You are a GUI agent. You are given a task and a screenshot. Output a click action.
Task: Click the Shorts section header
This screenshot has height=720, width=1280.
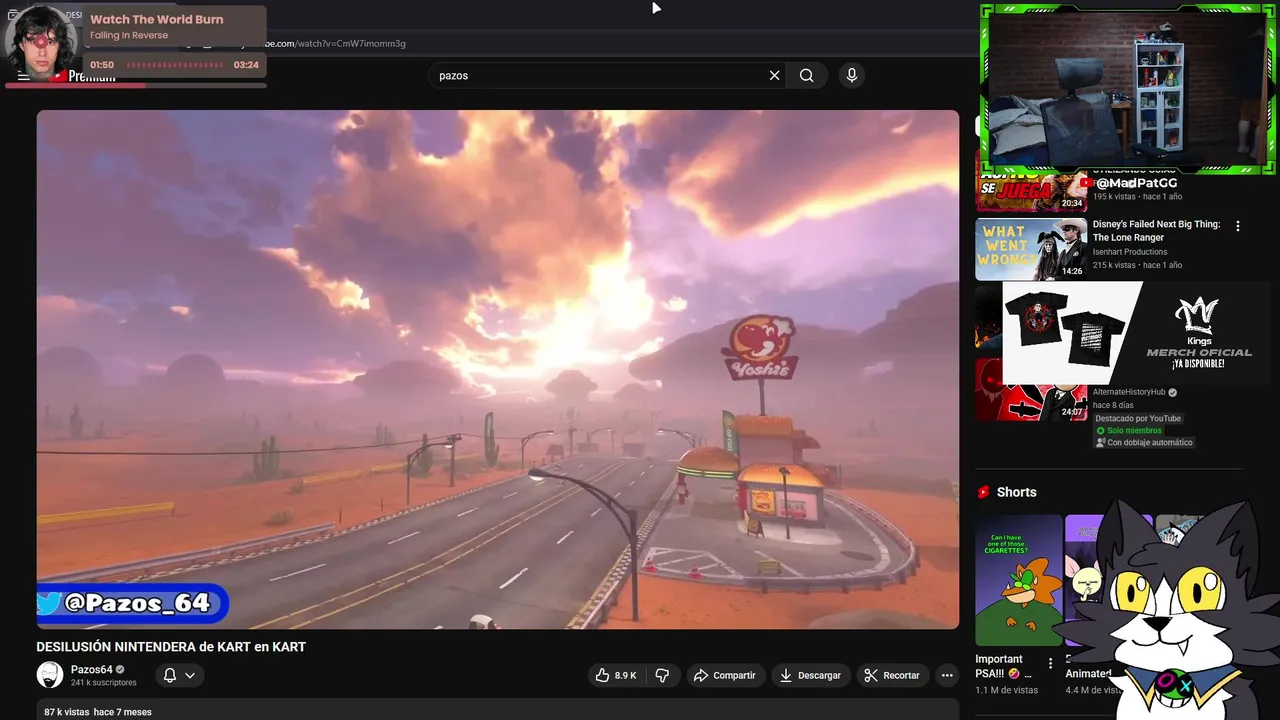(x=1007, y=492)
